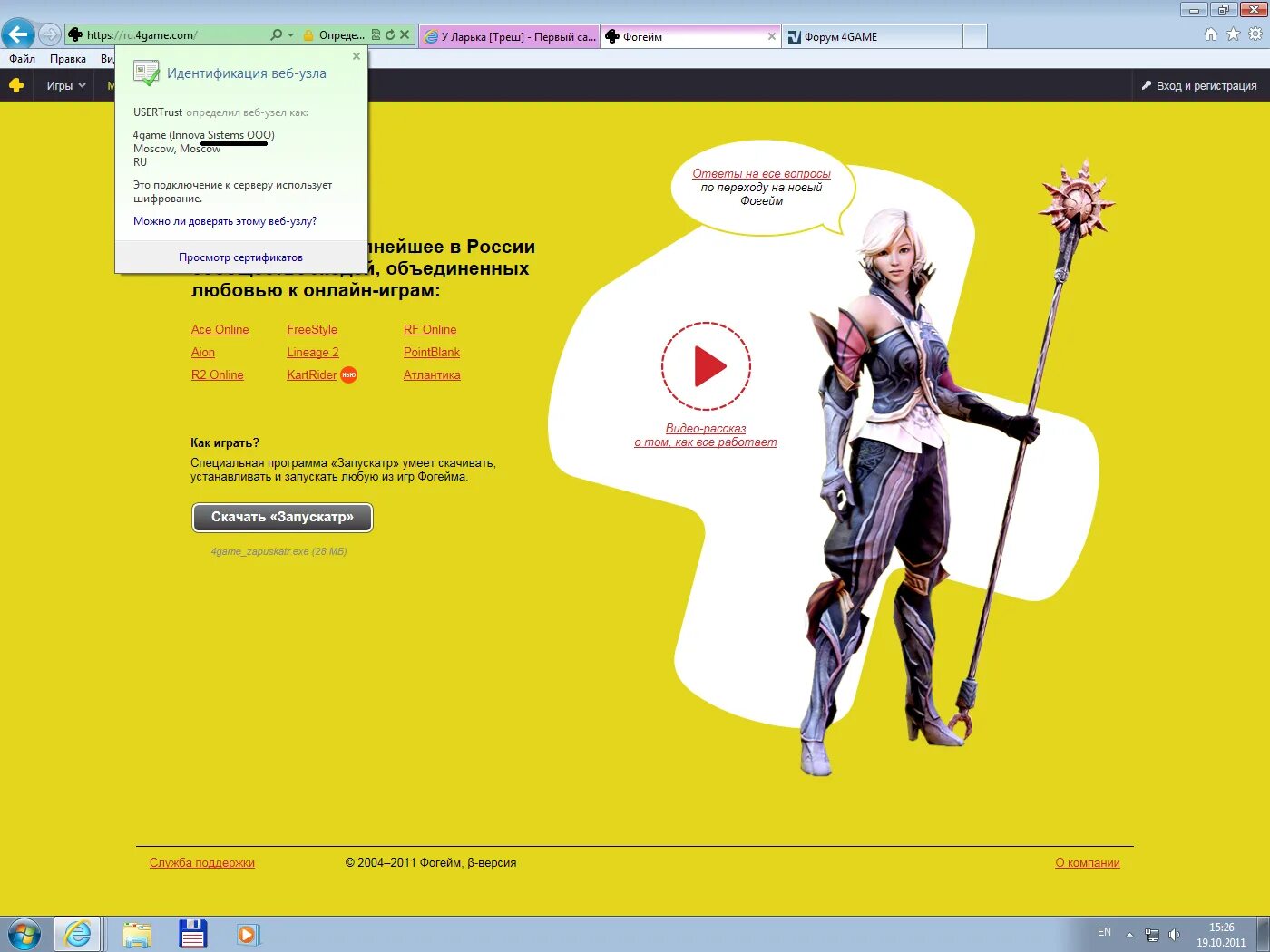Click the floppy disk icon in taskbar
This screenshot has height=952, width=1270.
point(193,934)
